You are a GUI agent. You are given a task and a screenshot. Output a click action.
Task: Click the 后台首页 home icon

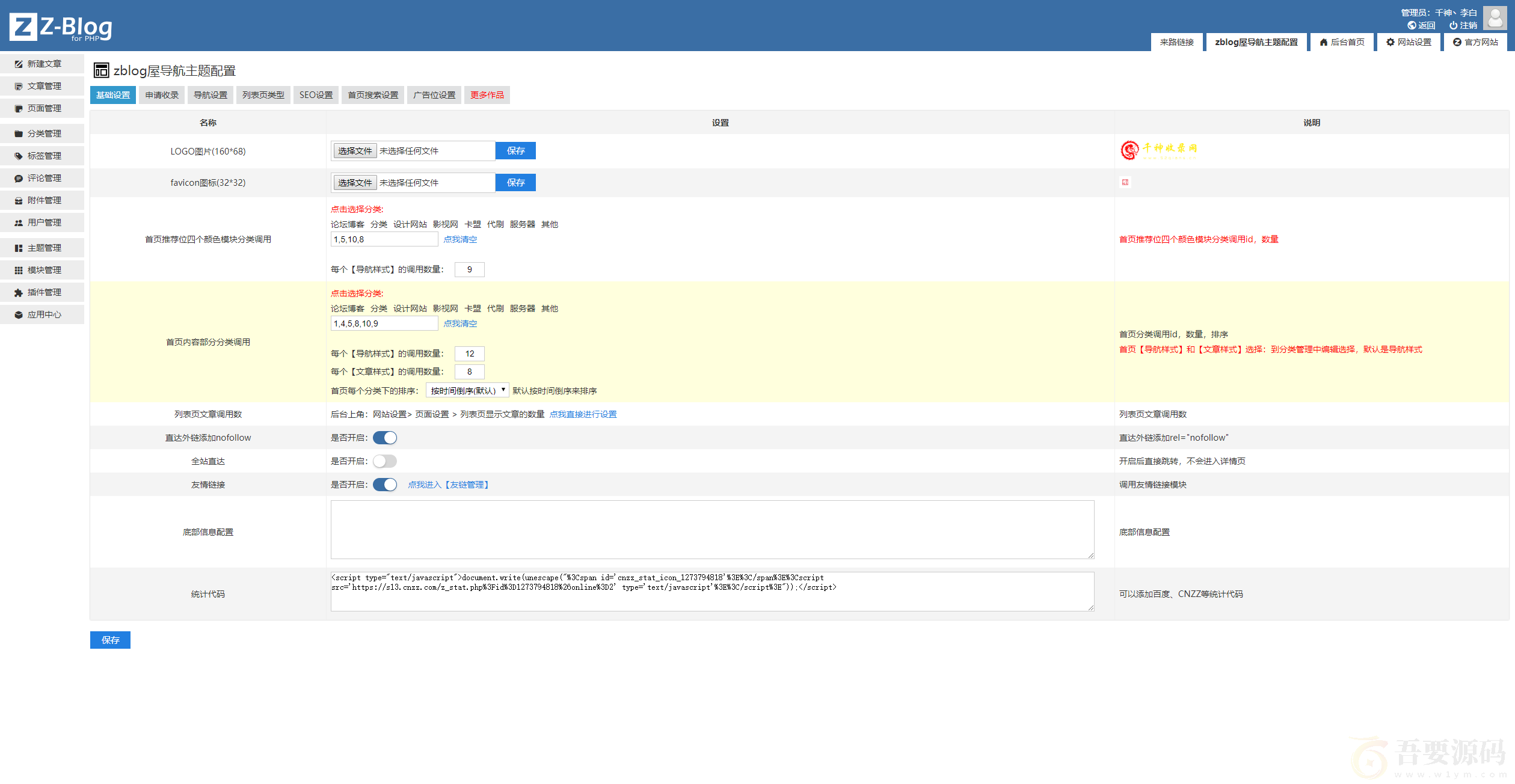1323,42
